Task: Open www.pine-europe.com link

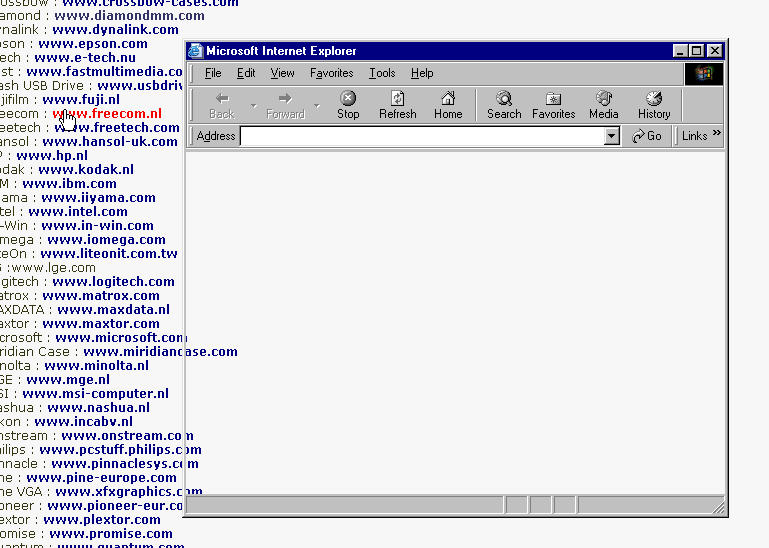Action: (x=102, y=478)
